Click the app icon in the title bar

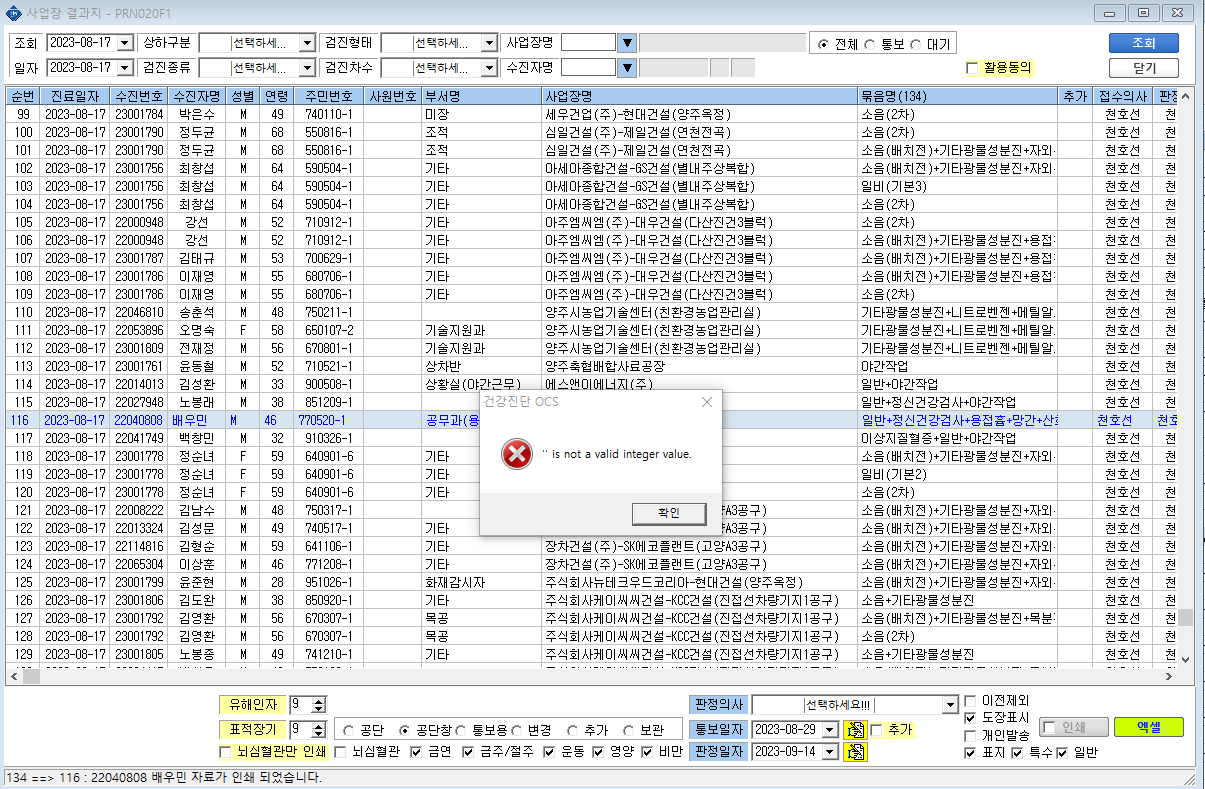click(x=13, y=12)
